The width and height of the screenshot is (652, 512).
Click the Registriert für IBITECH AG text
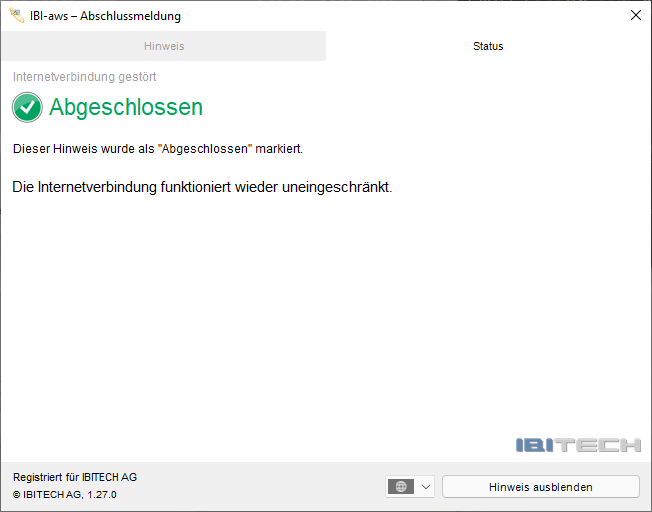75,477
